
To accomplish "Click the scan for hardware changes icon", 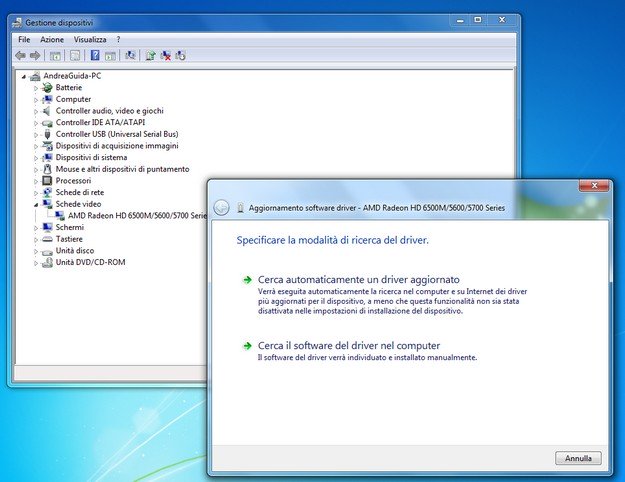I will tap(130, 55).
